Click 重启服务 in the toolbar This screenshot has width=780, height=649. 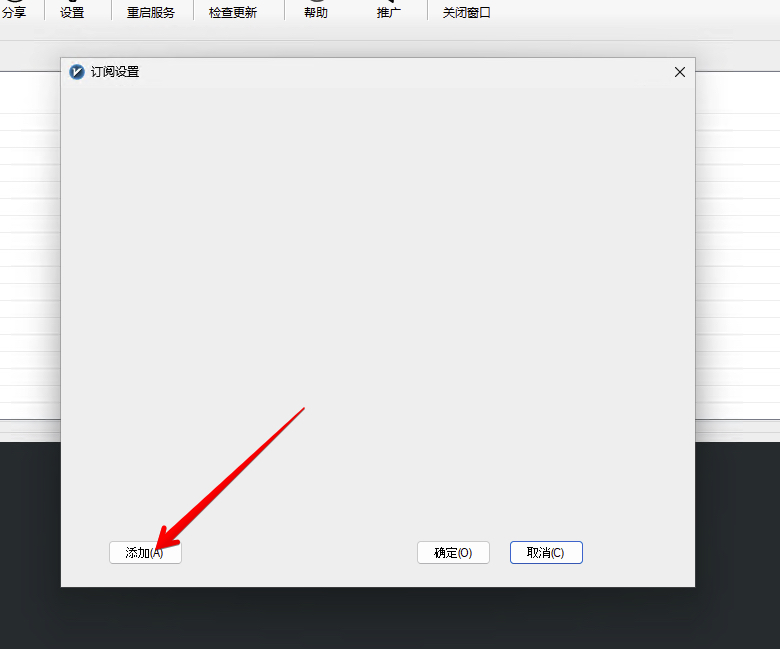click(x=151, y=11)
